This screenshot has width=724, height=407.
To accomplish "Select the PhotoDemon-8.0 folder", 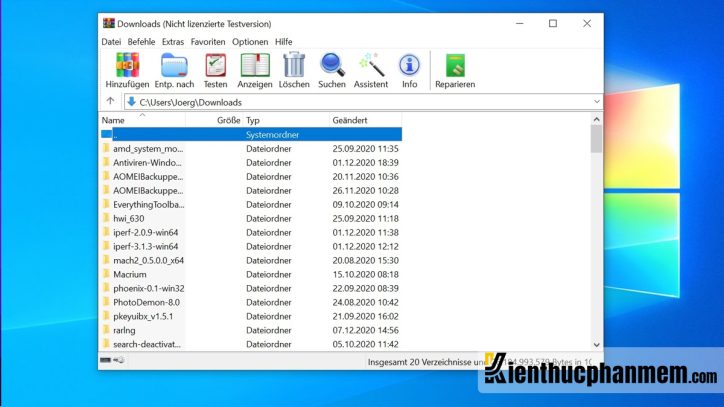I will point(146,302).
